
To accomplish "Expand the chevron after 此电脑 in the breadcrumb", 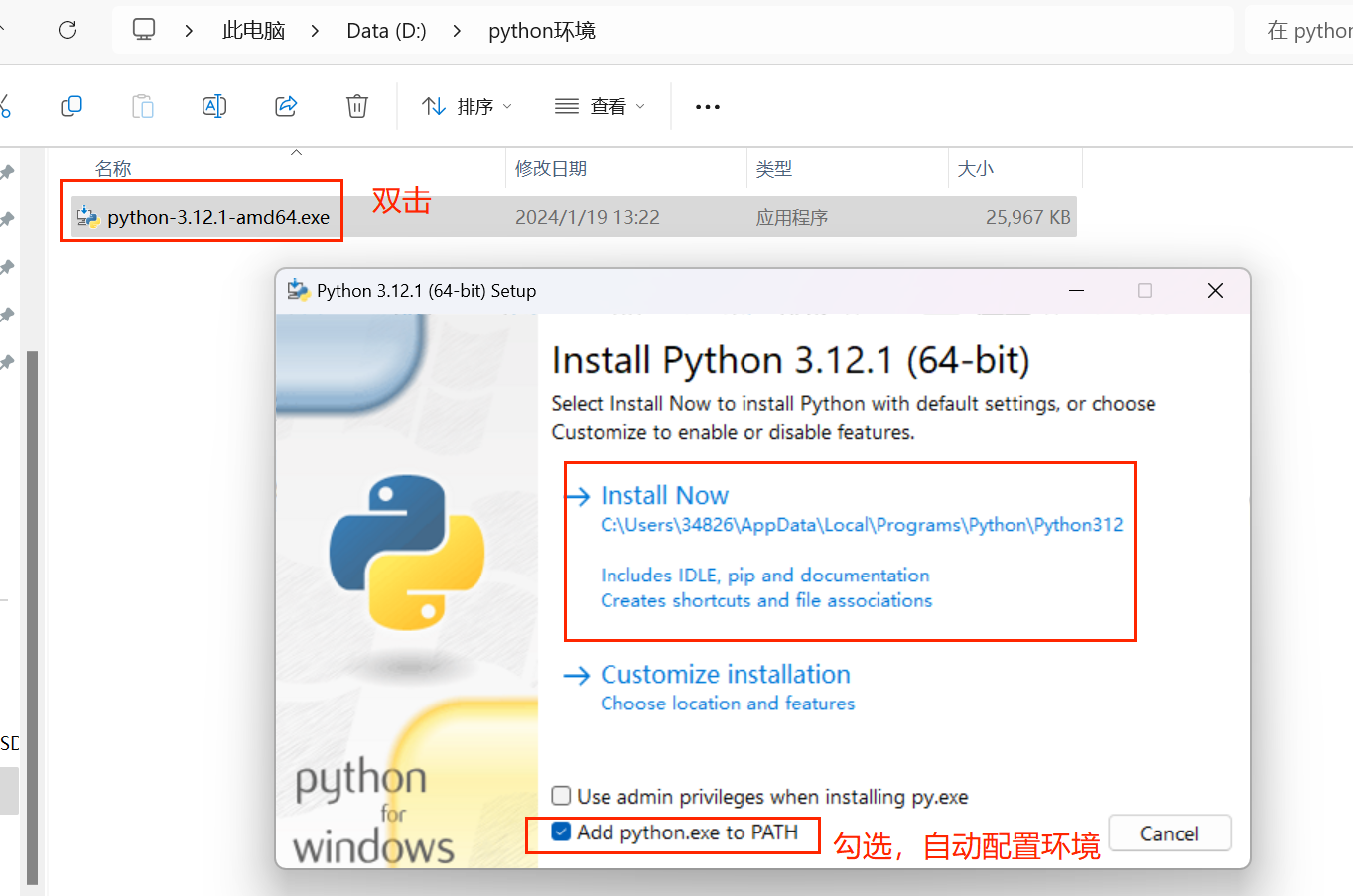I will [315, 31].
